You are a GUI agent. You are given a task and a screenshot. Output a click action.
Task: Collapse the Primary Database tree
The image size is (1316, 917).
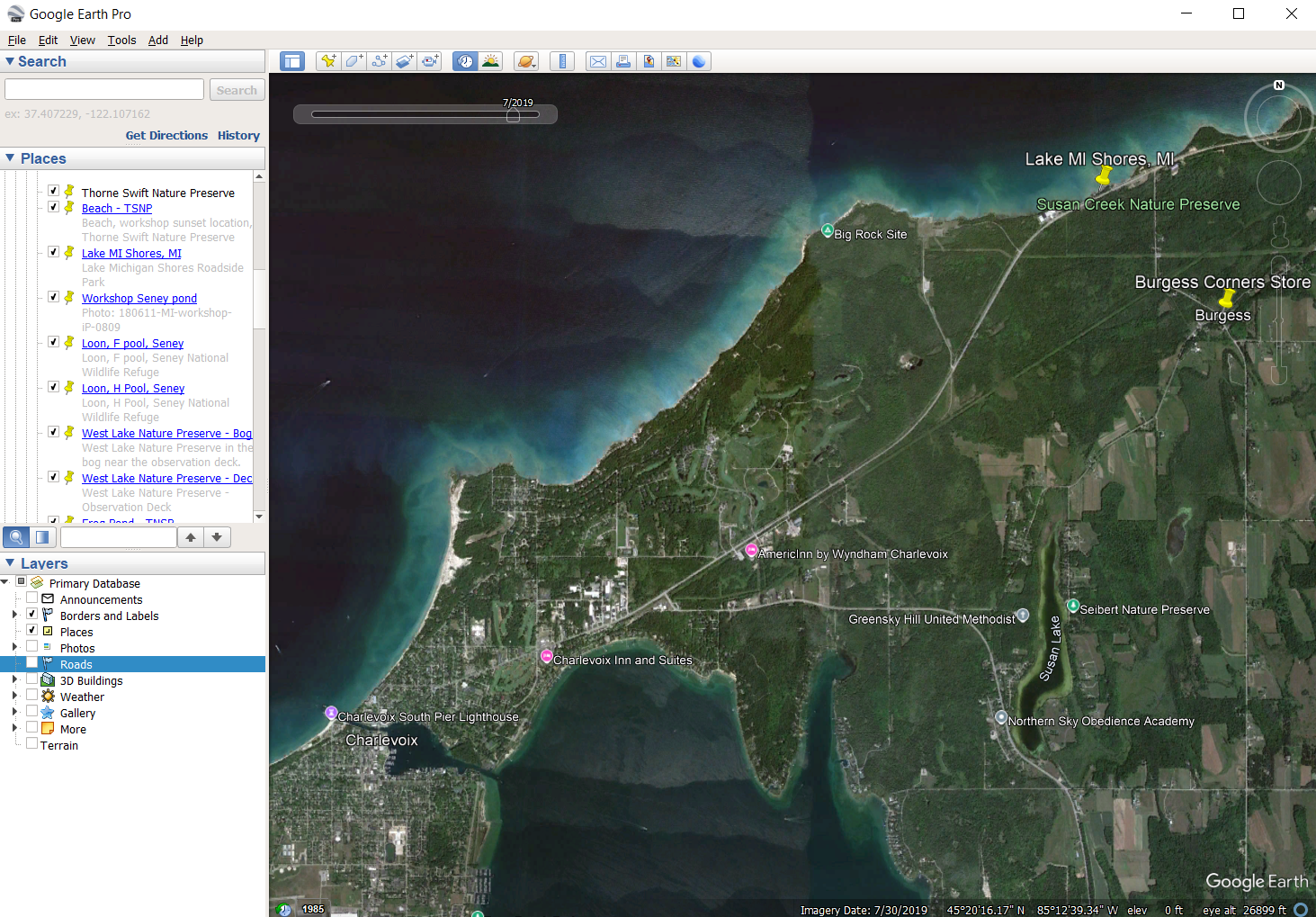[x=5, y=582]
